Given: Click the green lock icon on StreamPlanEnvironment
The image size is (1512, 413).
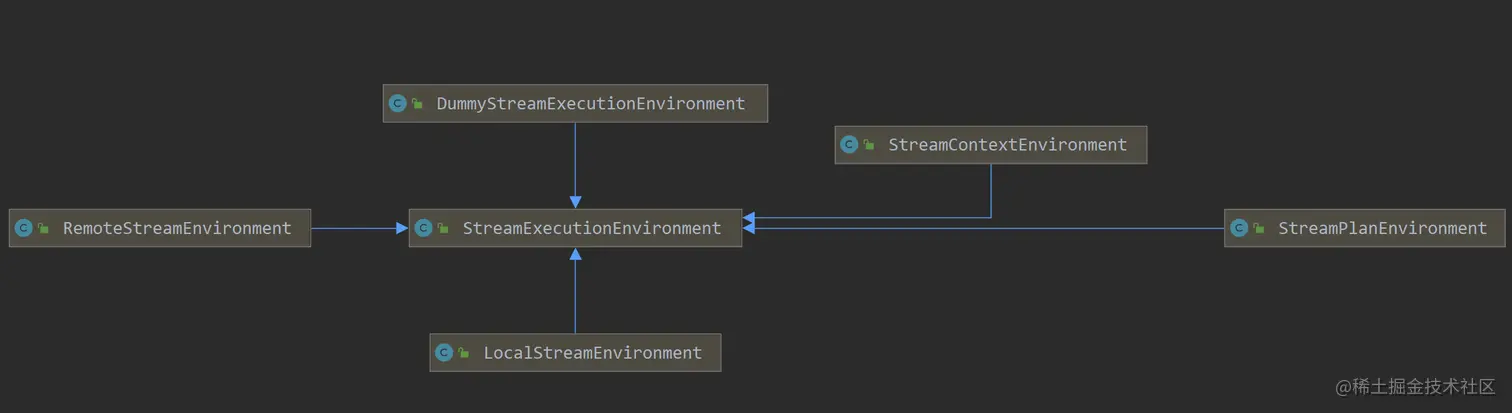Looking at the screenshot, I should pyautogui.click(x=1259, y=229).
